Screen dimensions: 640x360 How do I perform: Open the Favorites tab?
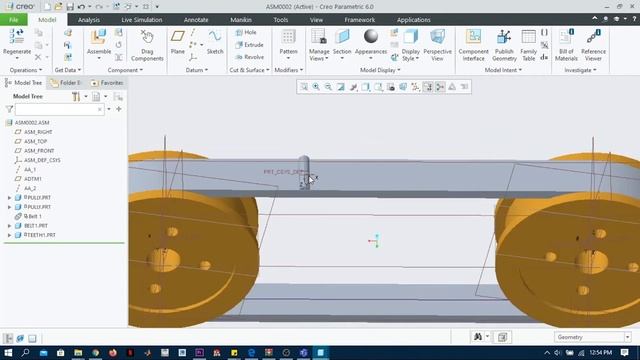107,83
